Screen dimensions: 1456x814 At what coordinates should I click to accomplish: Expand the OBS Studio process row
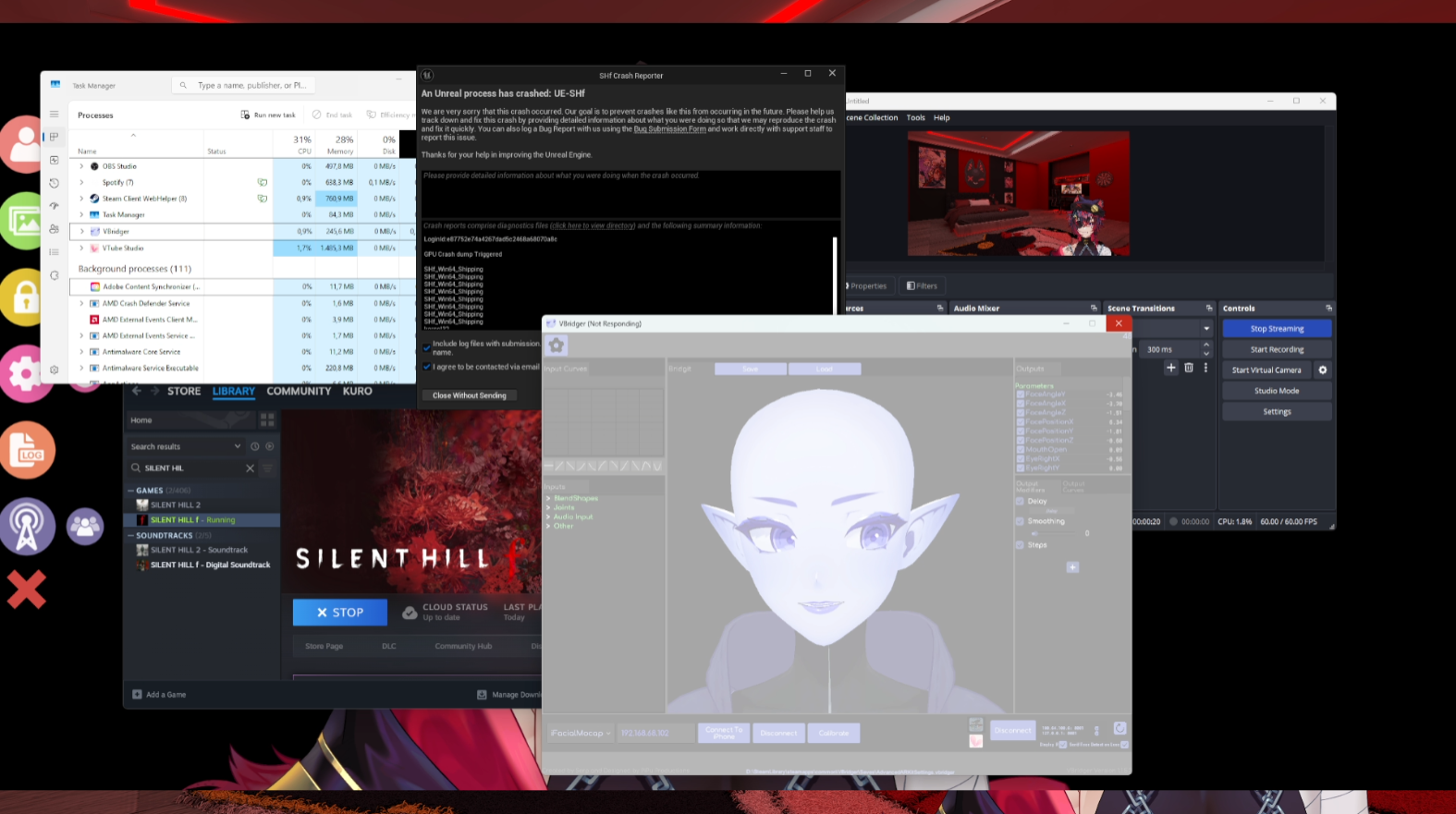coord(81,166)
